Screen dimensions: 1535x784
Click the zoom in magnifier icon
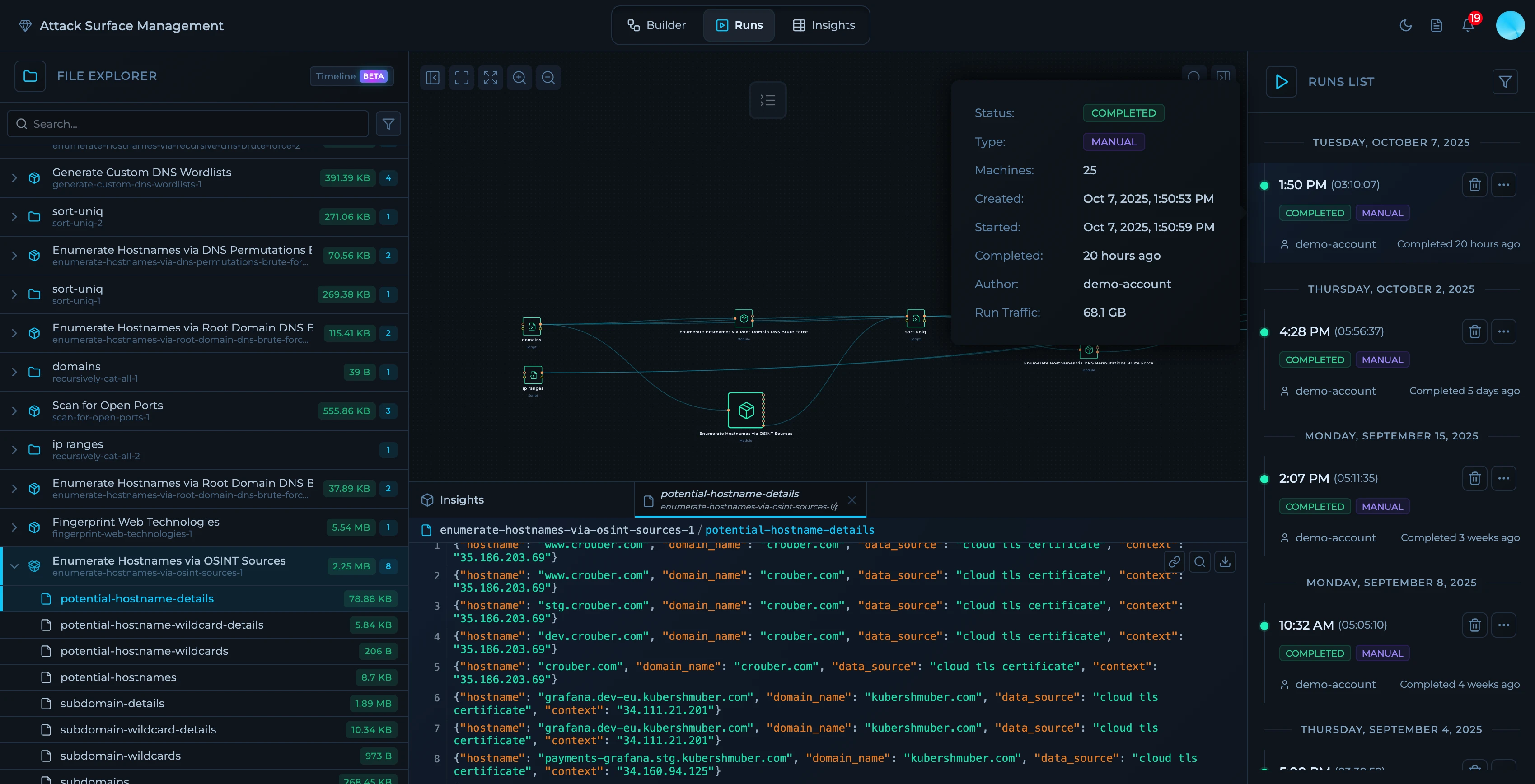(519, 77)
